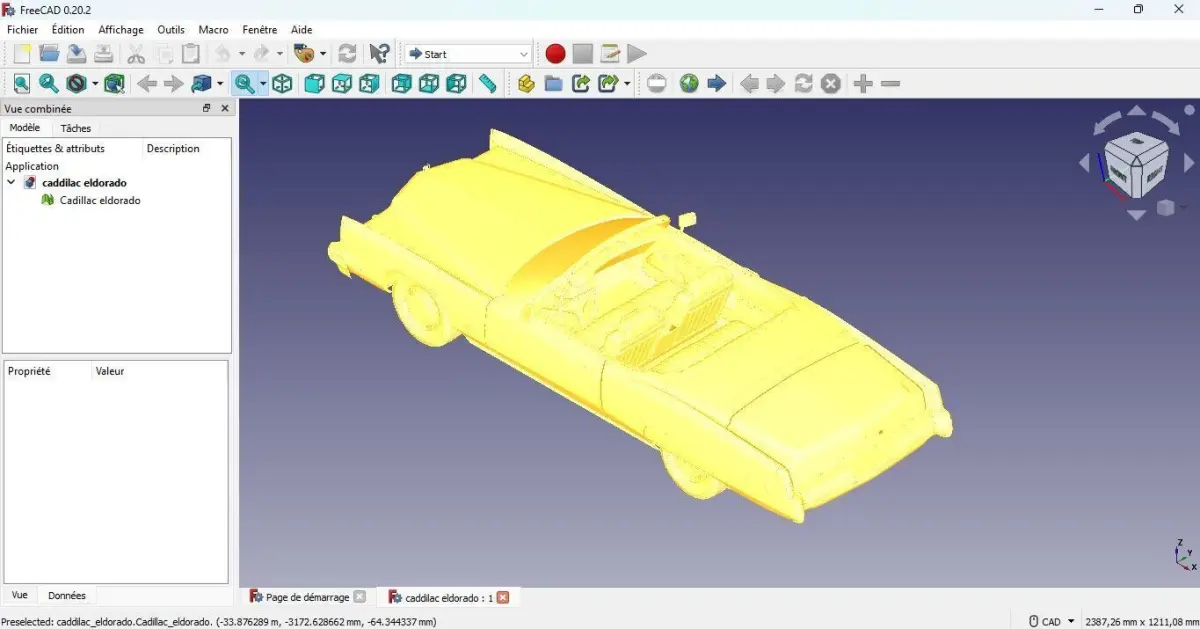Open the Outils menu

pos(171,30)
